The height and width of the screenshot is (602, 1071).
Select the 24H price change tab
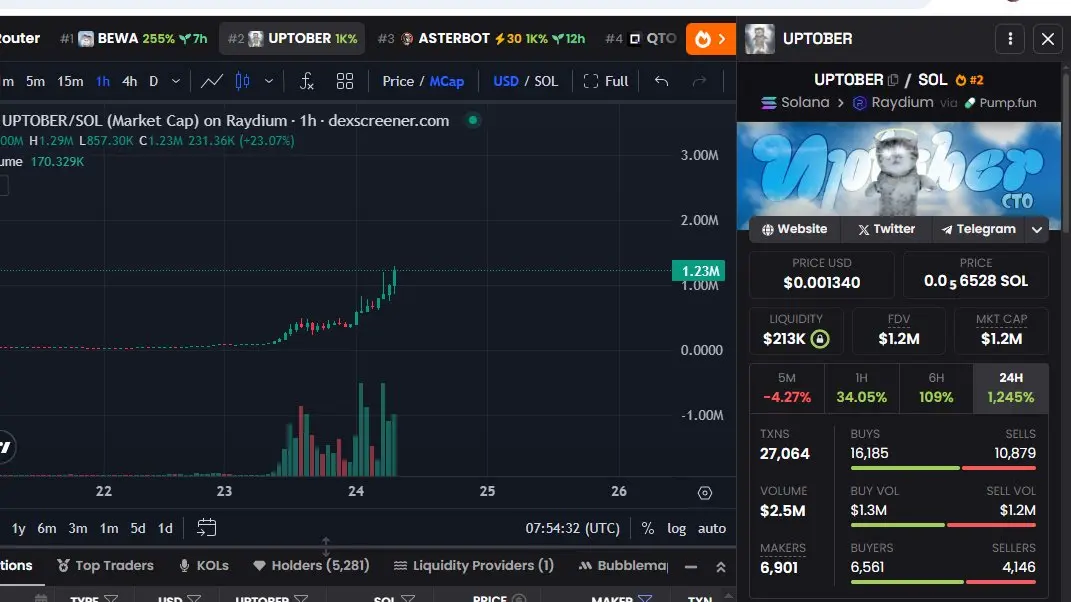pyautogui.click(x=1011, y=388)
